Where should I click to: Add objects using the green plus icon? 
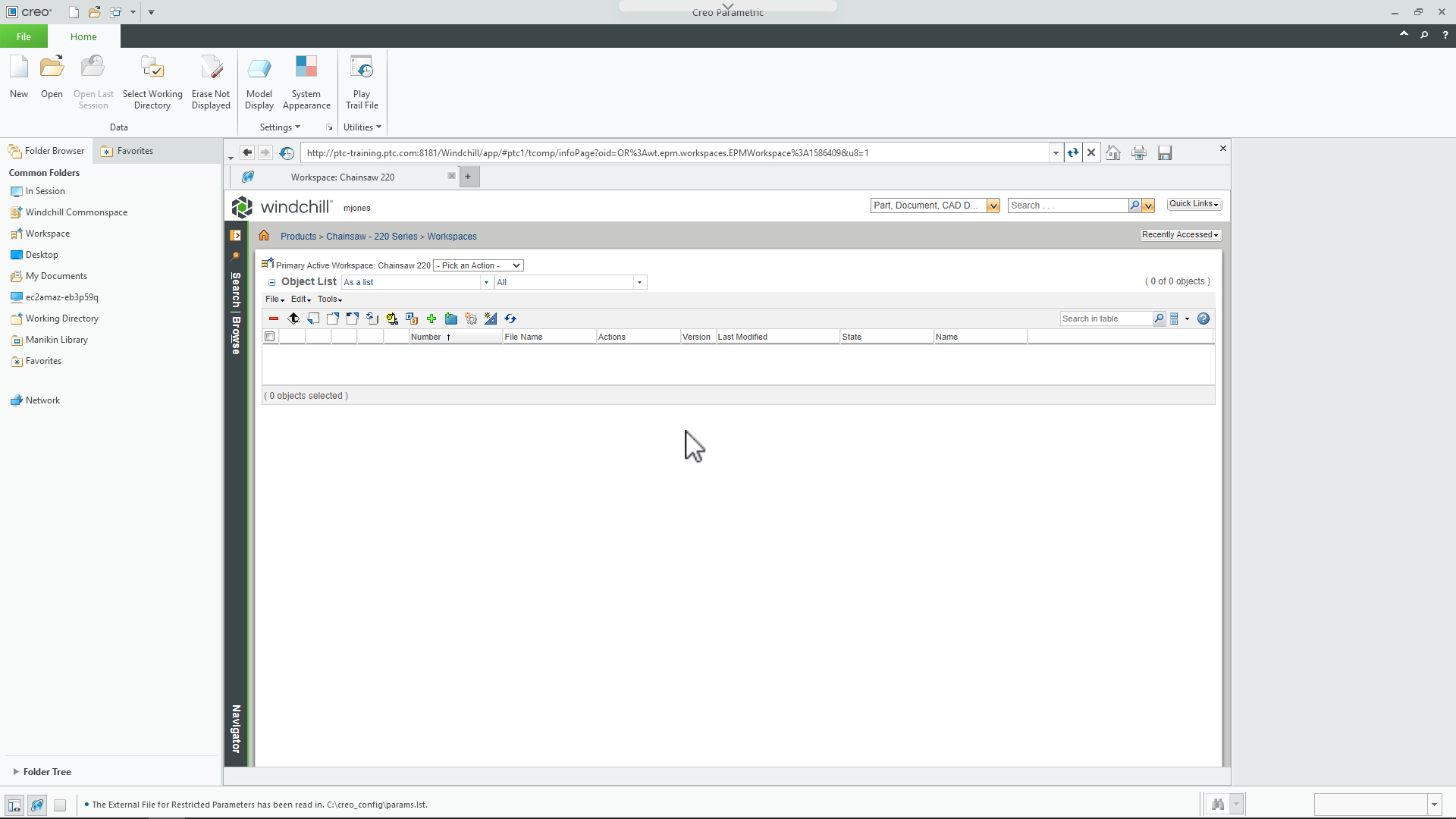pos(431,318)
